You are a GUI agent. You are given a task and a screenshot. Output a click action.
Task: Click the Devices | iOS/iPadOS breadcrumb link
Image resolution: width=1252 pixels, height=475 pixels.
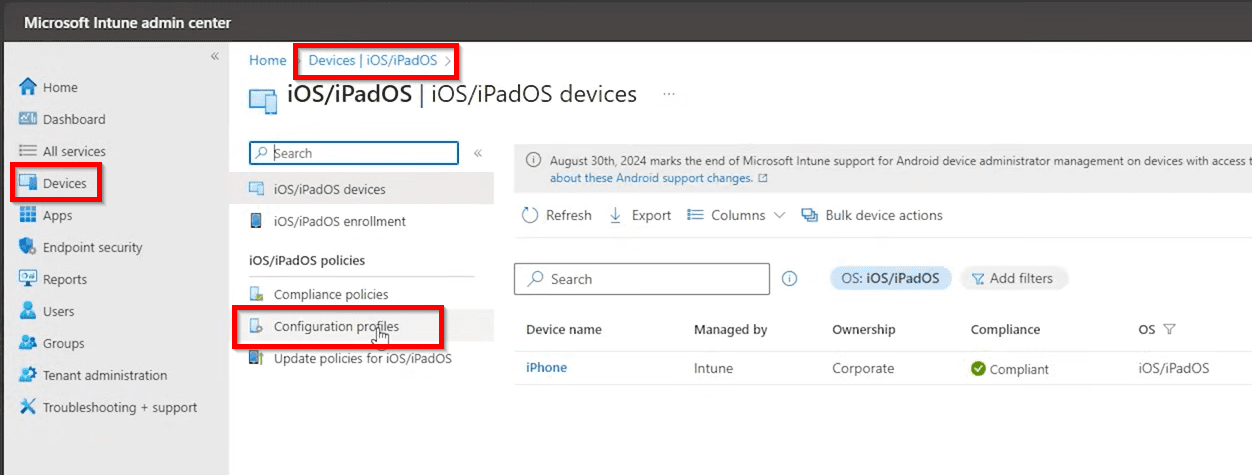[372, 60]
